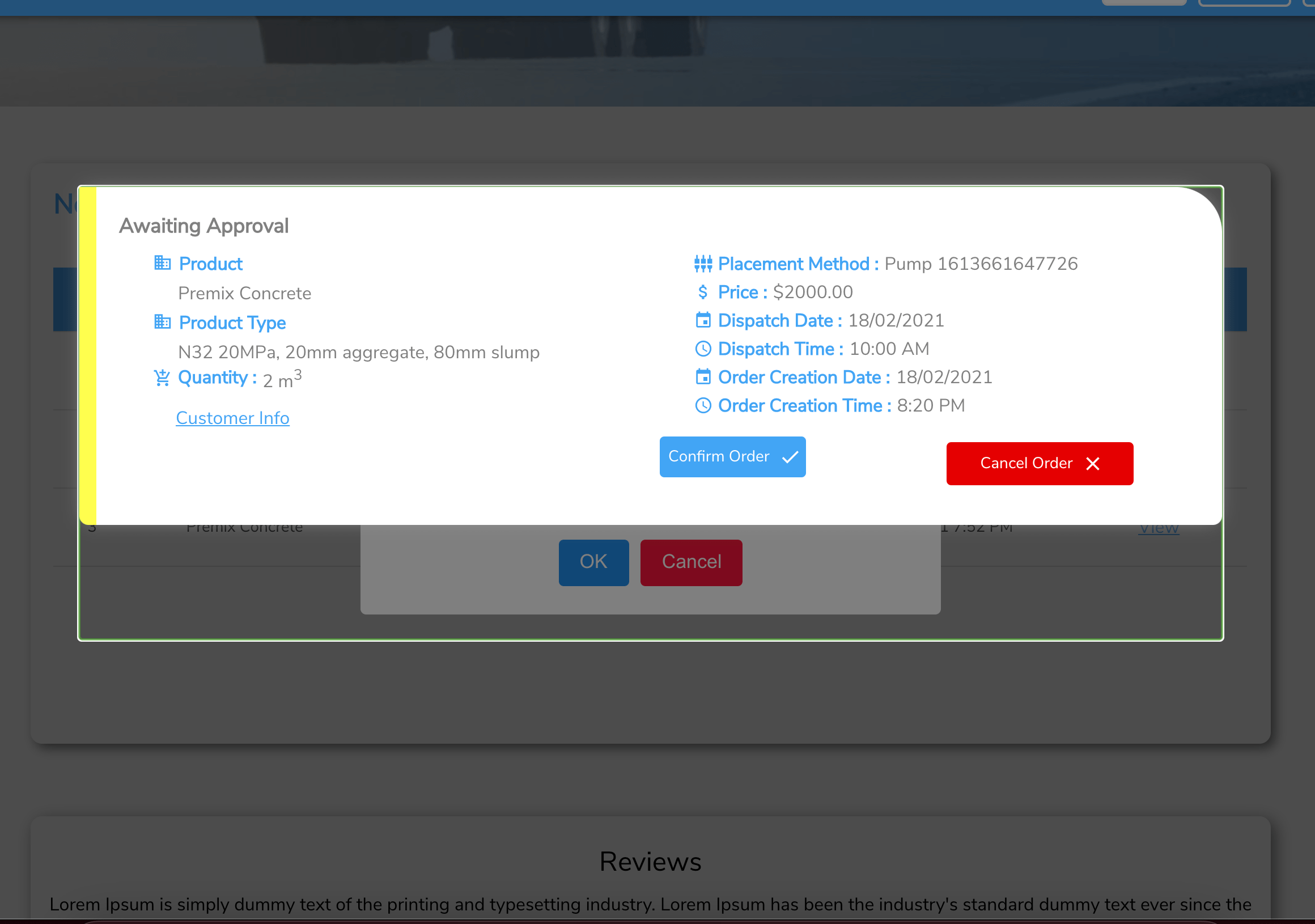Open the Customer Info link
The image size is (1315, 924).
click(232, 418)
